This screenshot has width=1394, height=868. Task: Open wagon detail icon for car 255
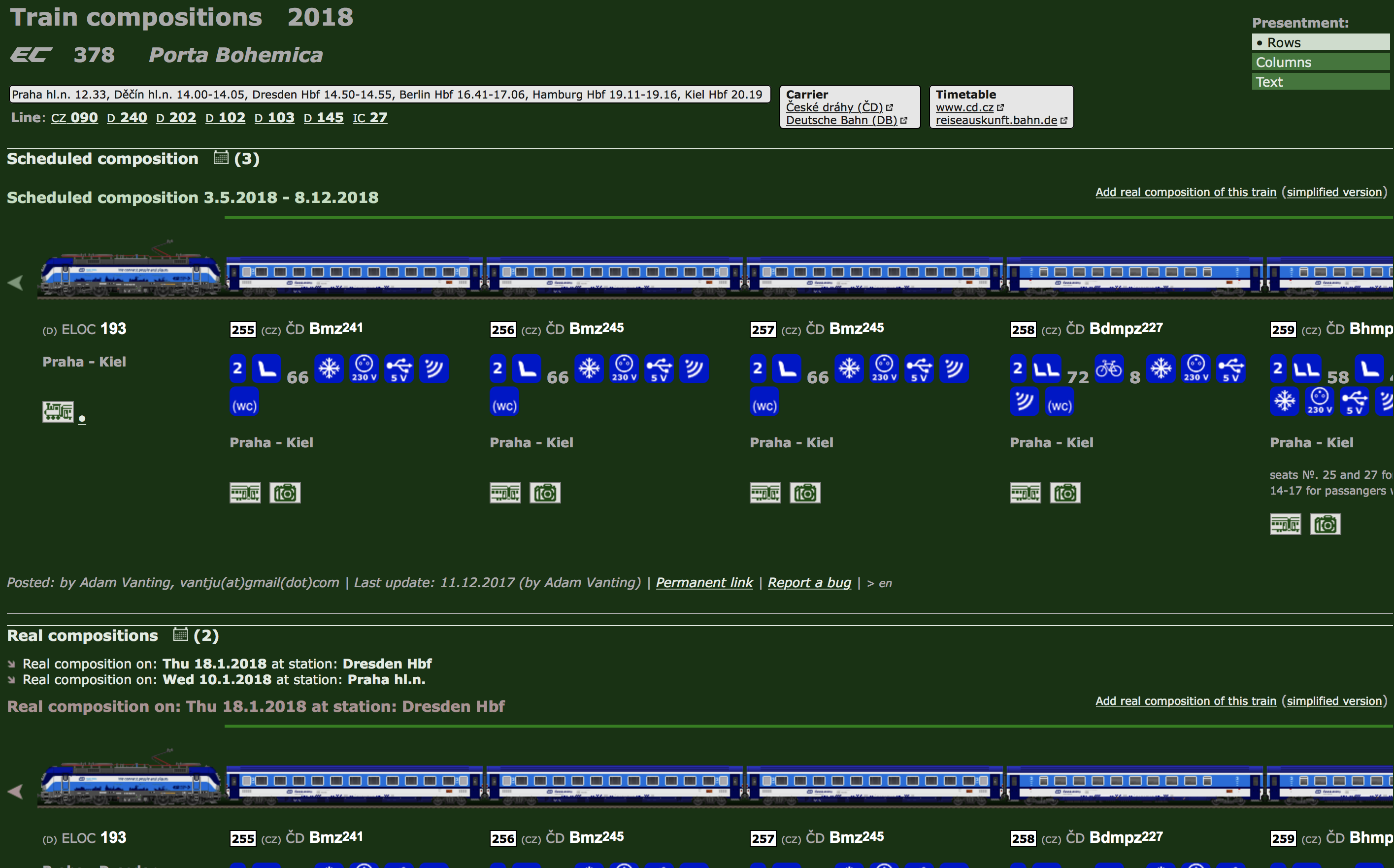coord(245,493)
